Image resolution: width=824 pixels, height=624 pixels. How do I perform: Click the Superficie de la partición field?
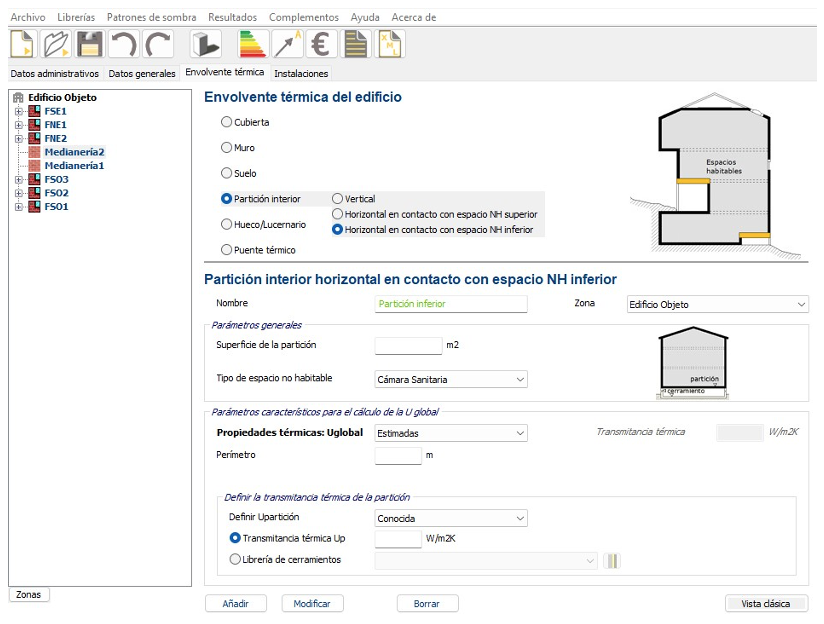[407, 346]
